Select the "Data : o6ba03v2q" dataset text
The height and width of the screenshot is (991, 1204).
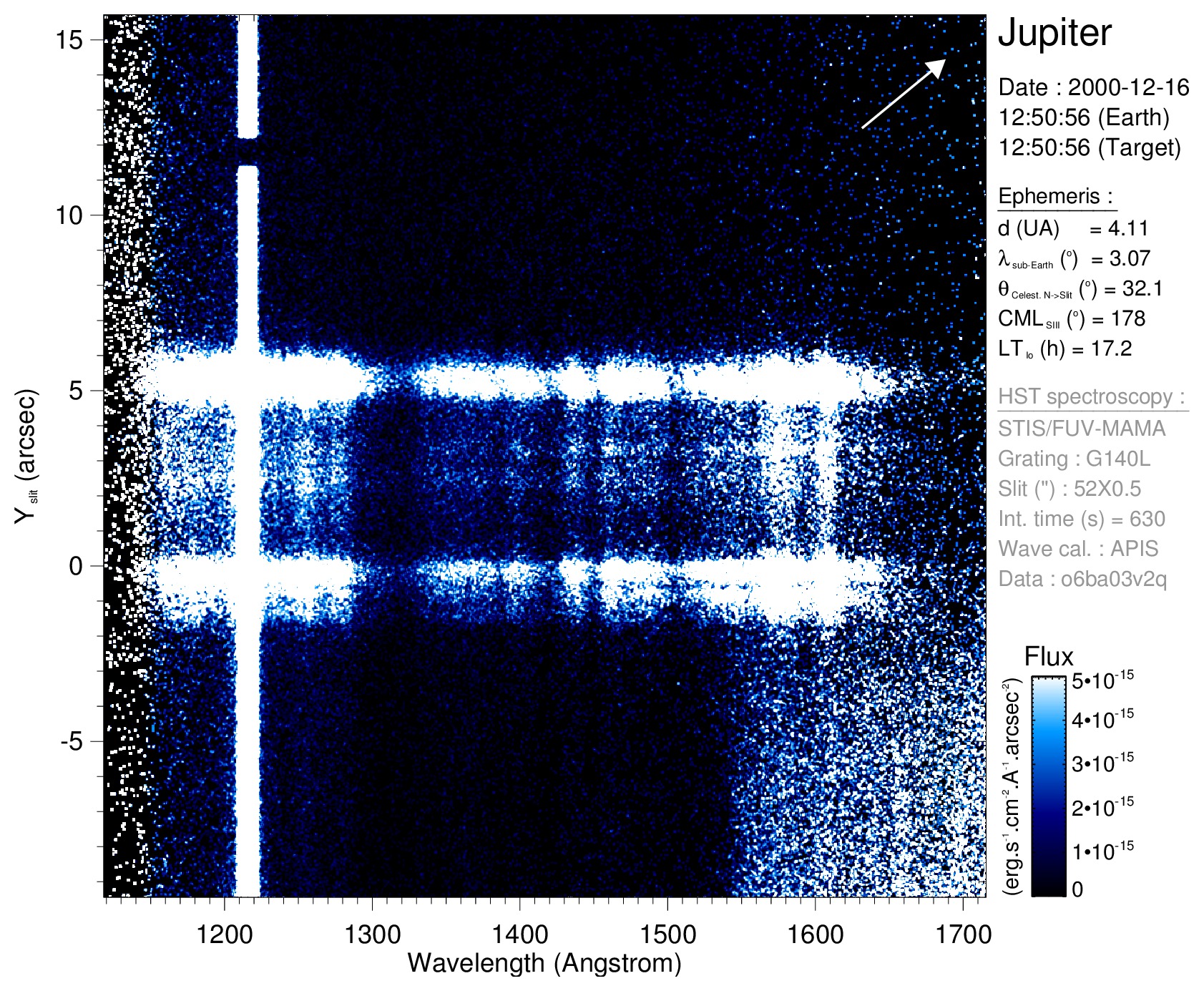1082,579
